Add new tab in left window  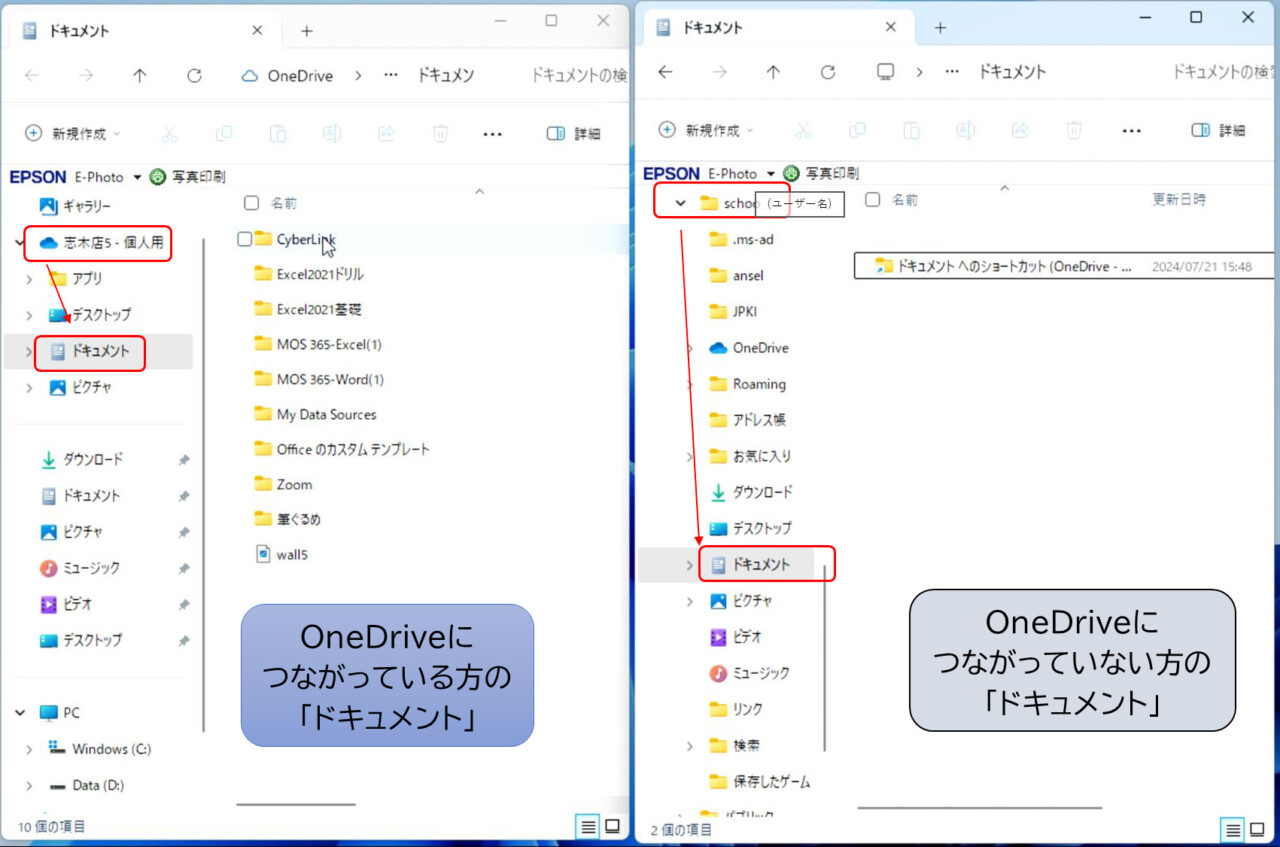tap(306, 31)
